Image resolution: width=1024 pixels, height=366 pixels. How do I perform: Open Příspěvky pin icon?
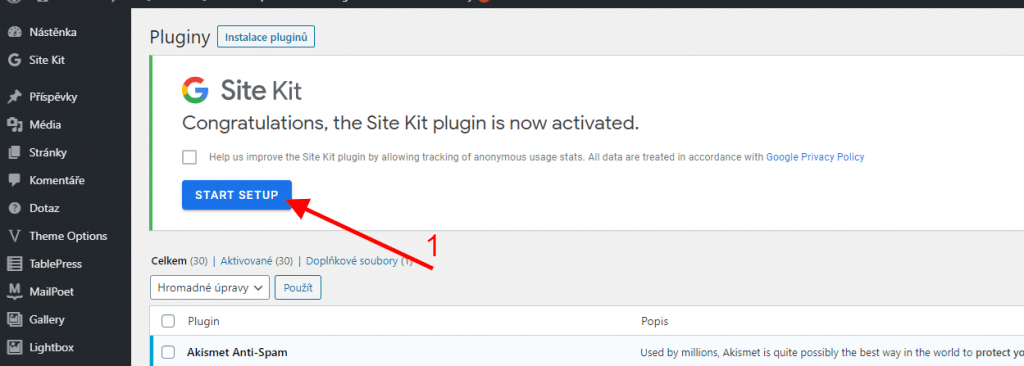tap(14, 97)
